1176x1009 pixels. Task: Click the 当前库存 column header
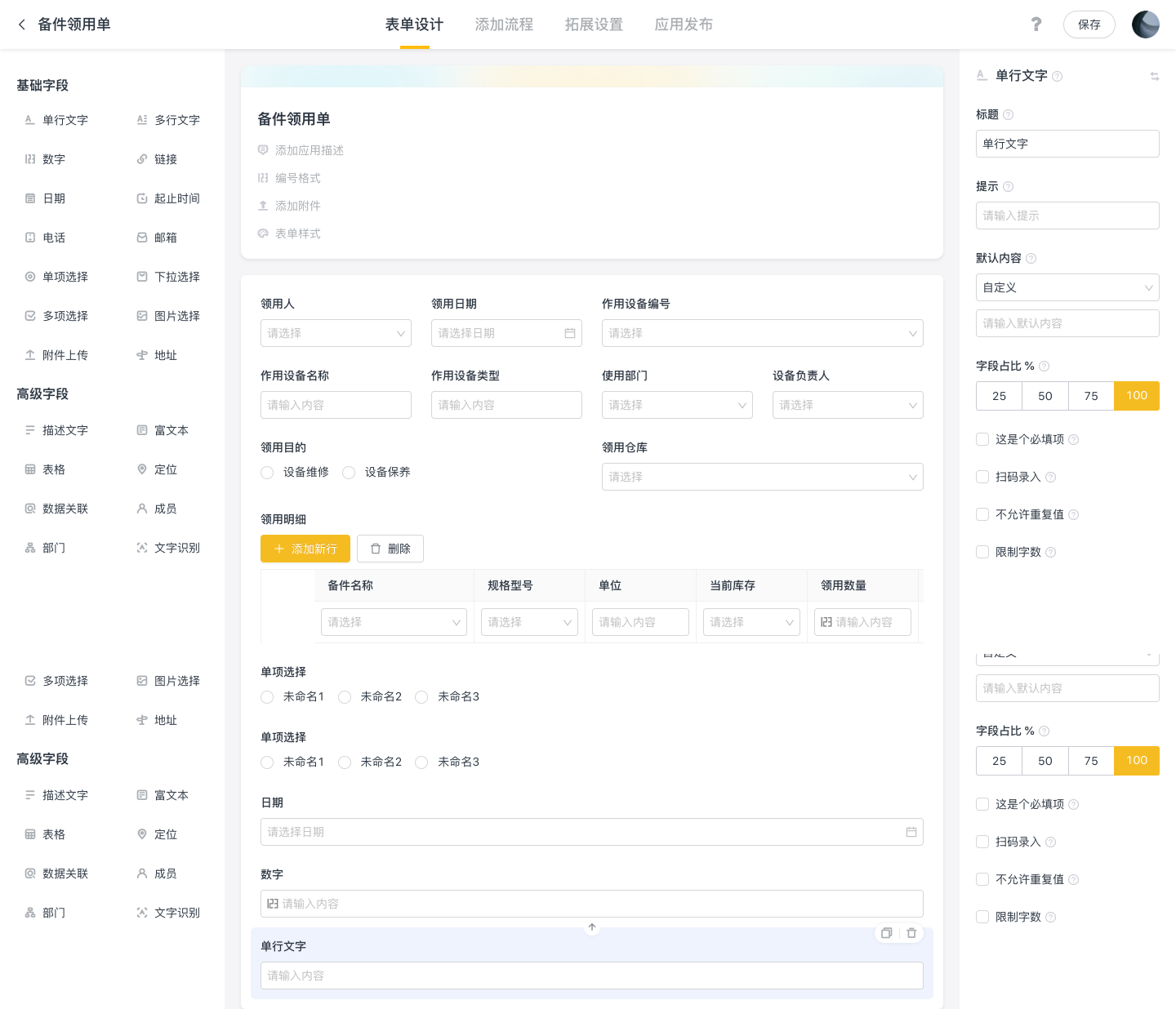click(753, 585)
